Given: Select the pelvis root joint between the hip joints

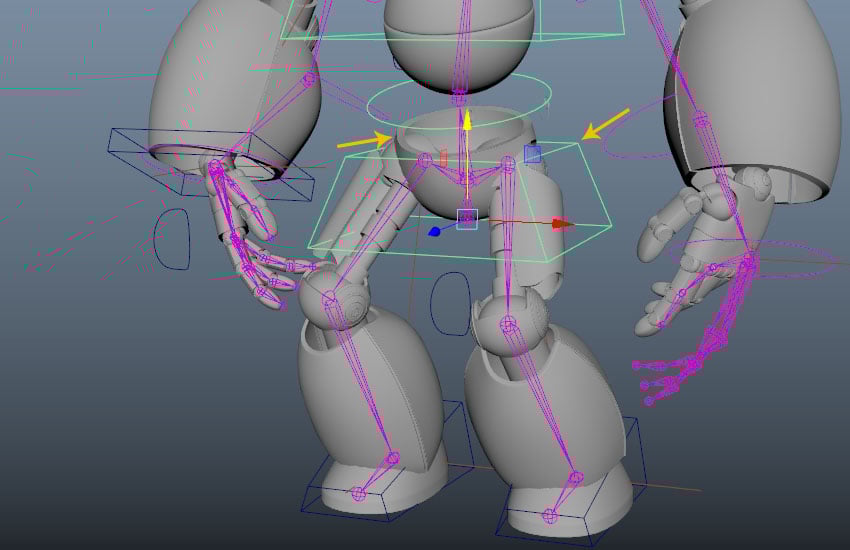Looking at the screenshot, I should tap(467, 178).
